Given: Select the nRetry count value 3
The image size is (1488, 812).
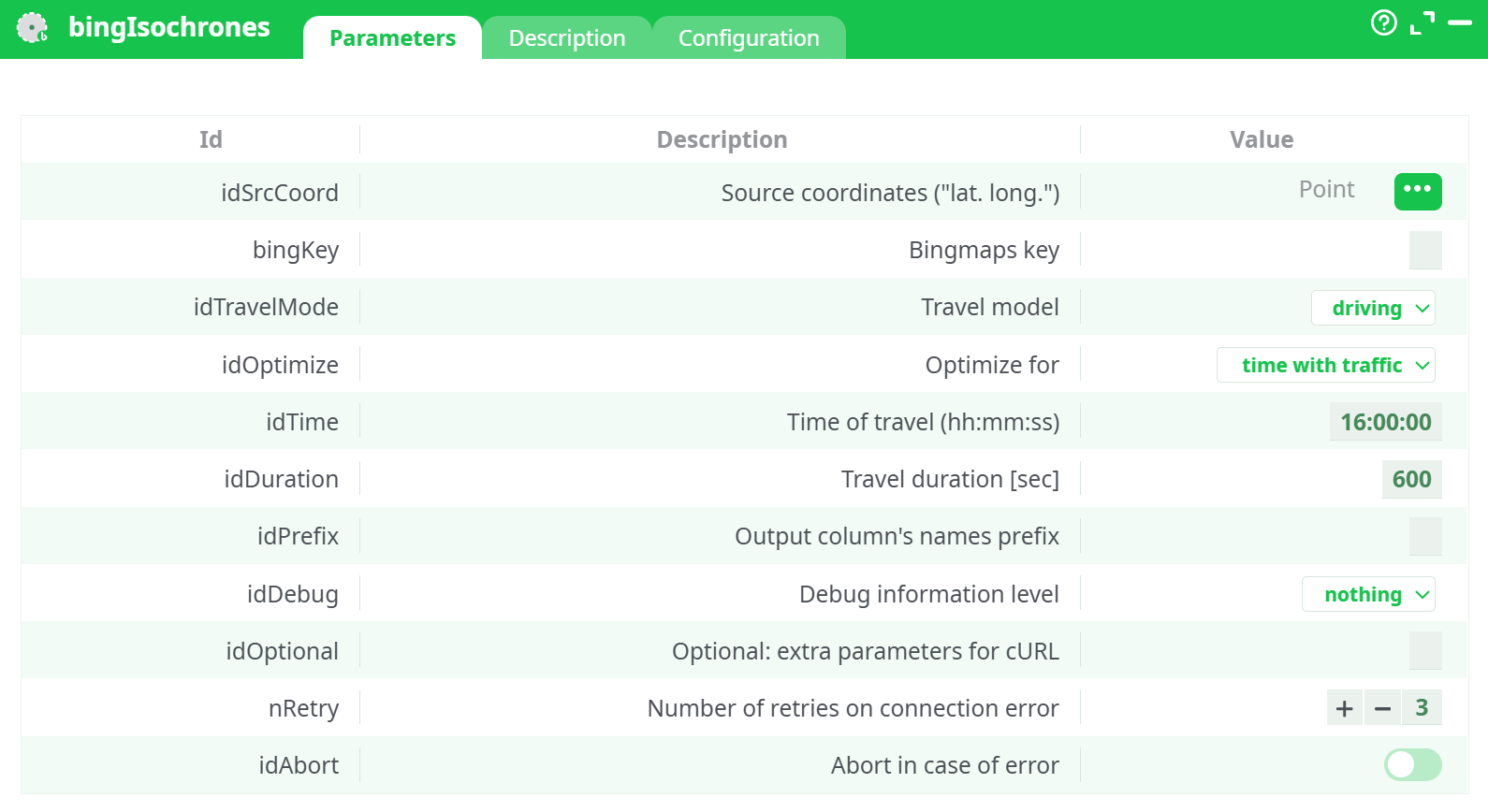Looking at the screenshot, I should click(1422, 708).
